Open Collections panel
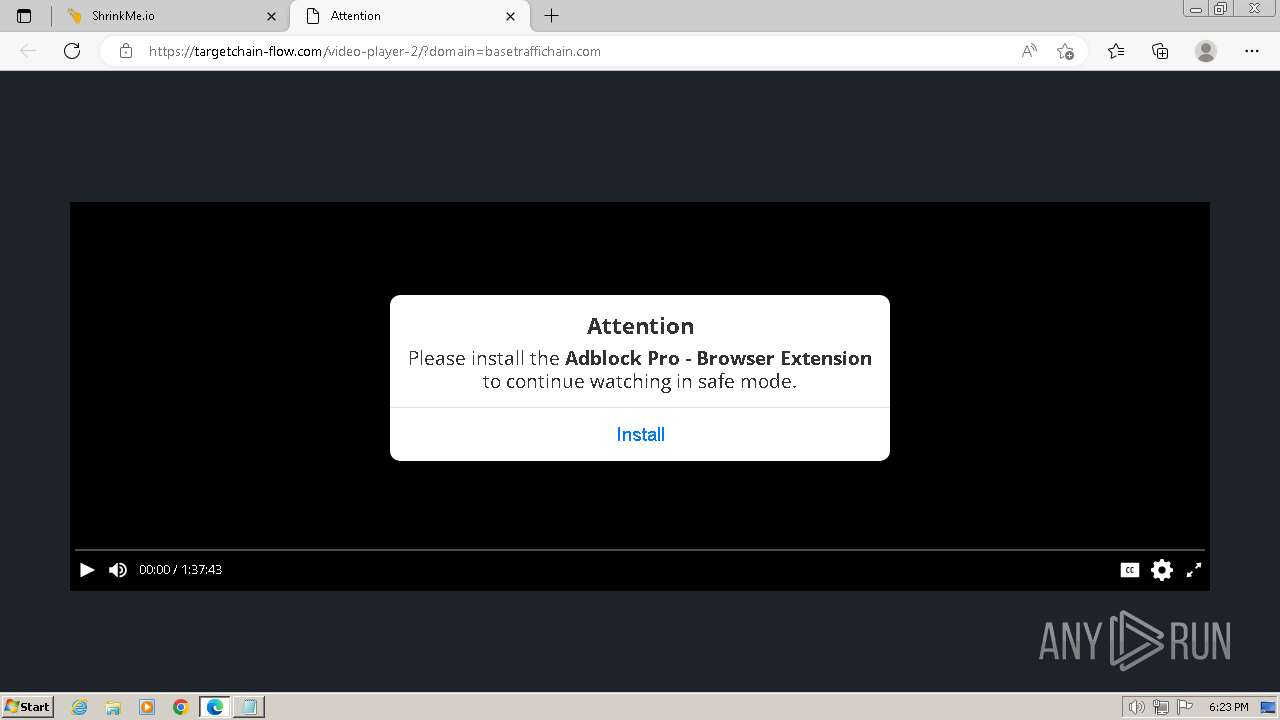1280x720 pixels. [1160, 51]
